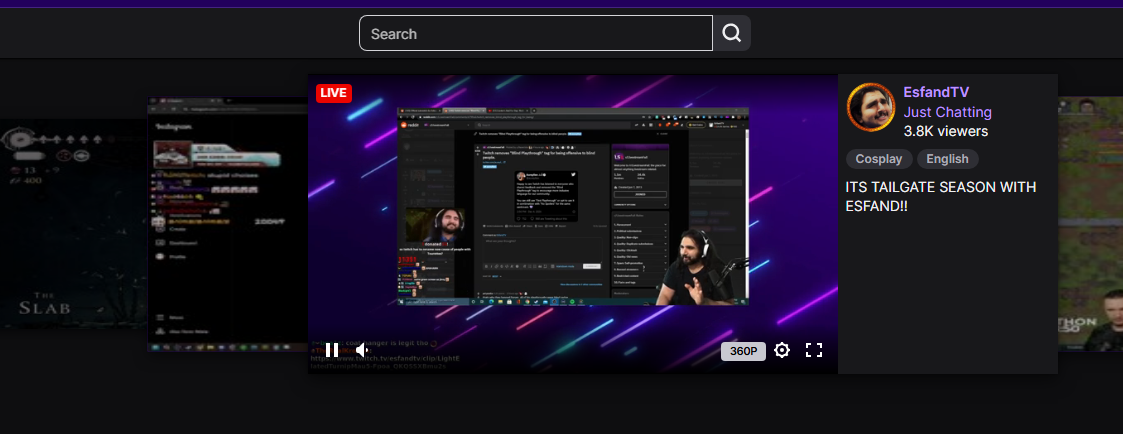Select the English tag
Image resolution: width=1123 pixels, height=434 pixels.
pos(948,159)
